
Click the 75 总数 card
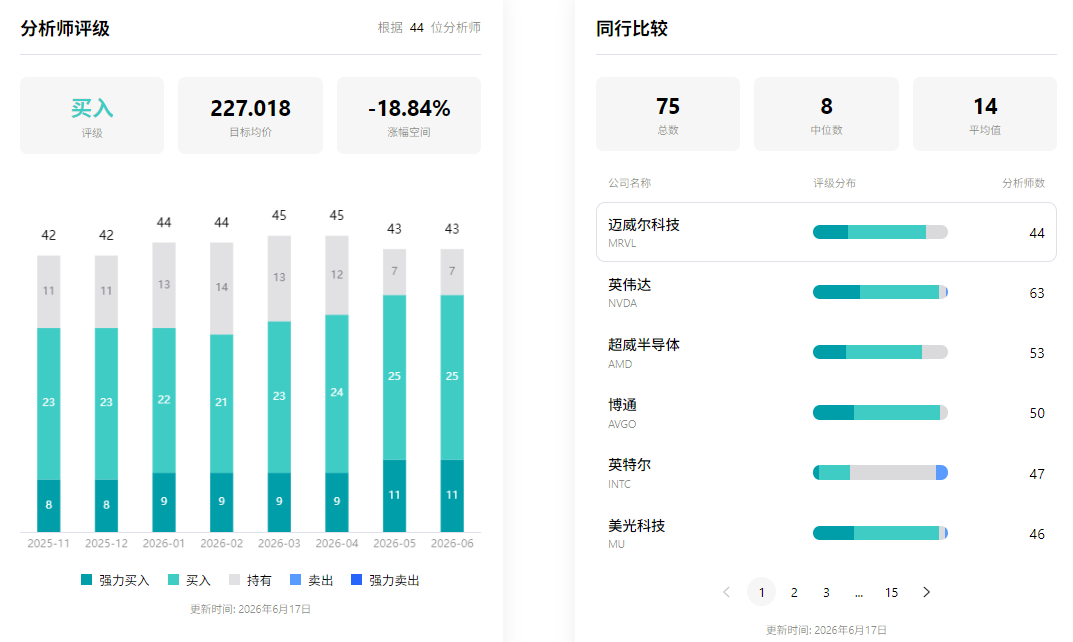point(668,114)
